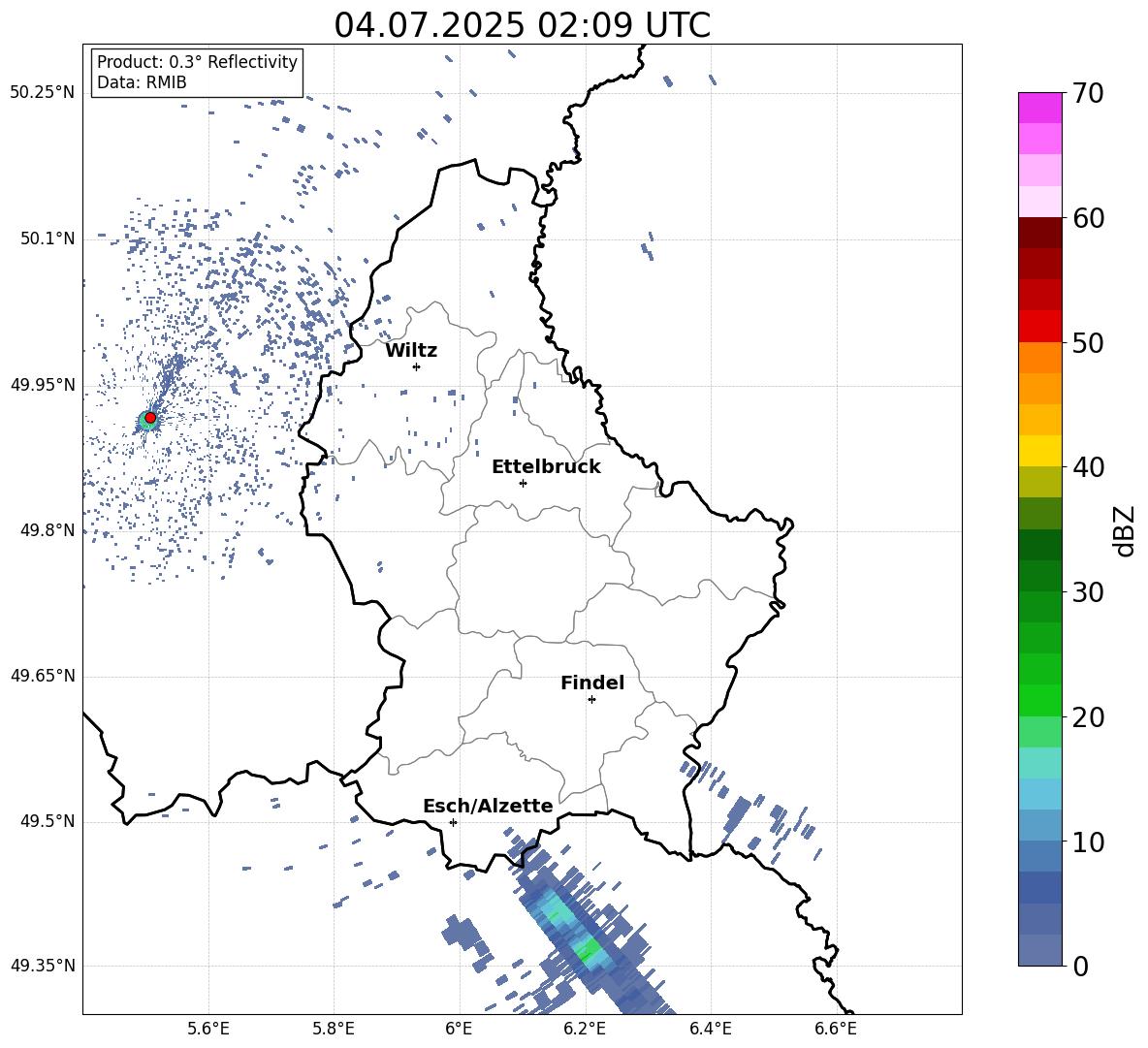Click the 70 tick on colorbar
The width and height of the screenshot is (1148, 1048).
pyautogui.click(x=1088, y=94)
